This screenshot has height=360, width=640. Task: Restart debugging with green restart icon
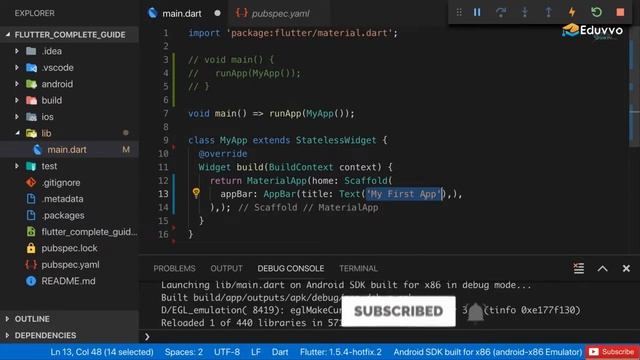click(596, 12)
